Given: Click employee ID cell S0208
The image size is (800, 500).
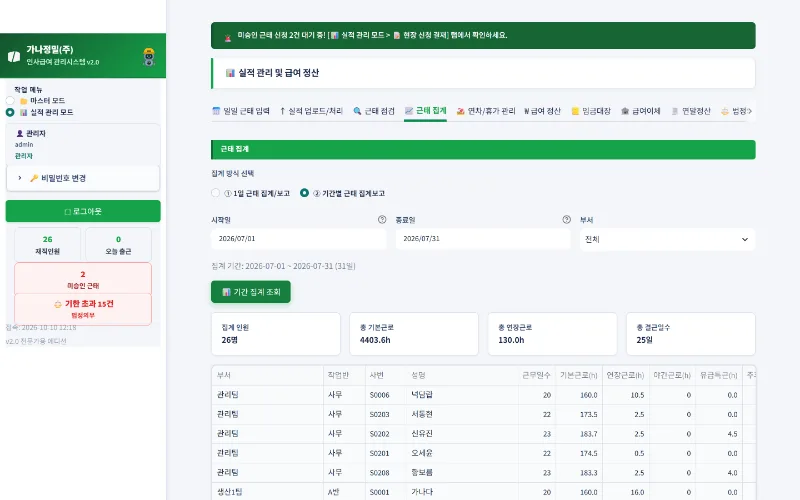Looking at the screenshot, I should click(x=386, y=472).
